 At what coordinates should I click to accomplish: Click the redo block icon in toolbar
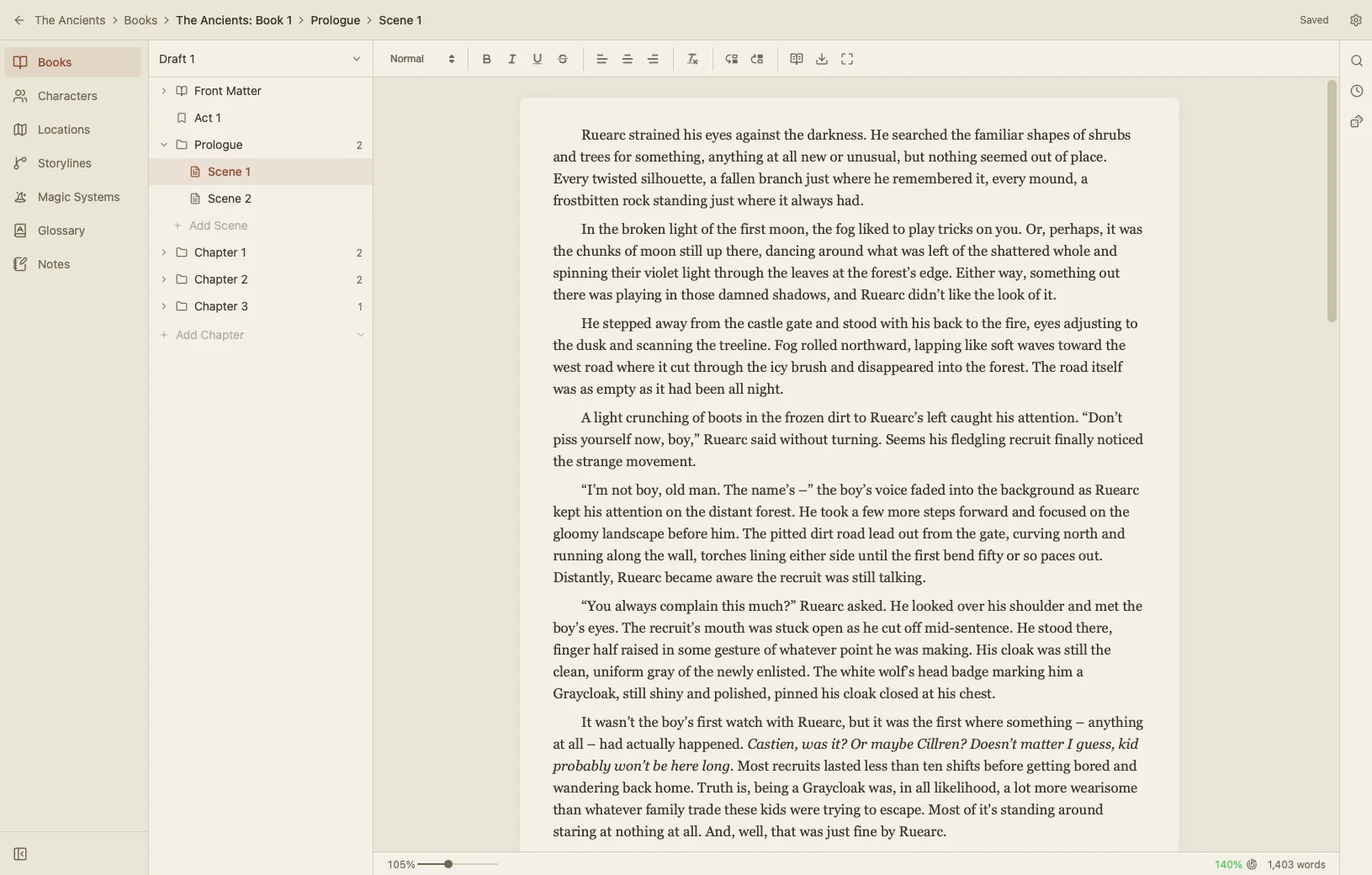[x=757, y=59]
